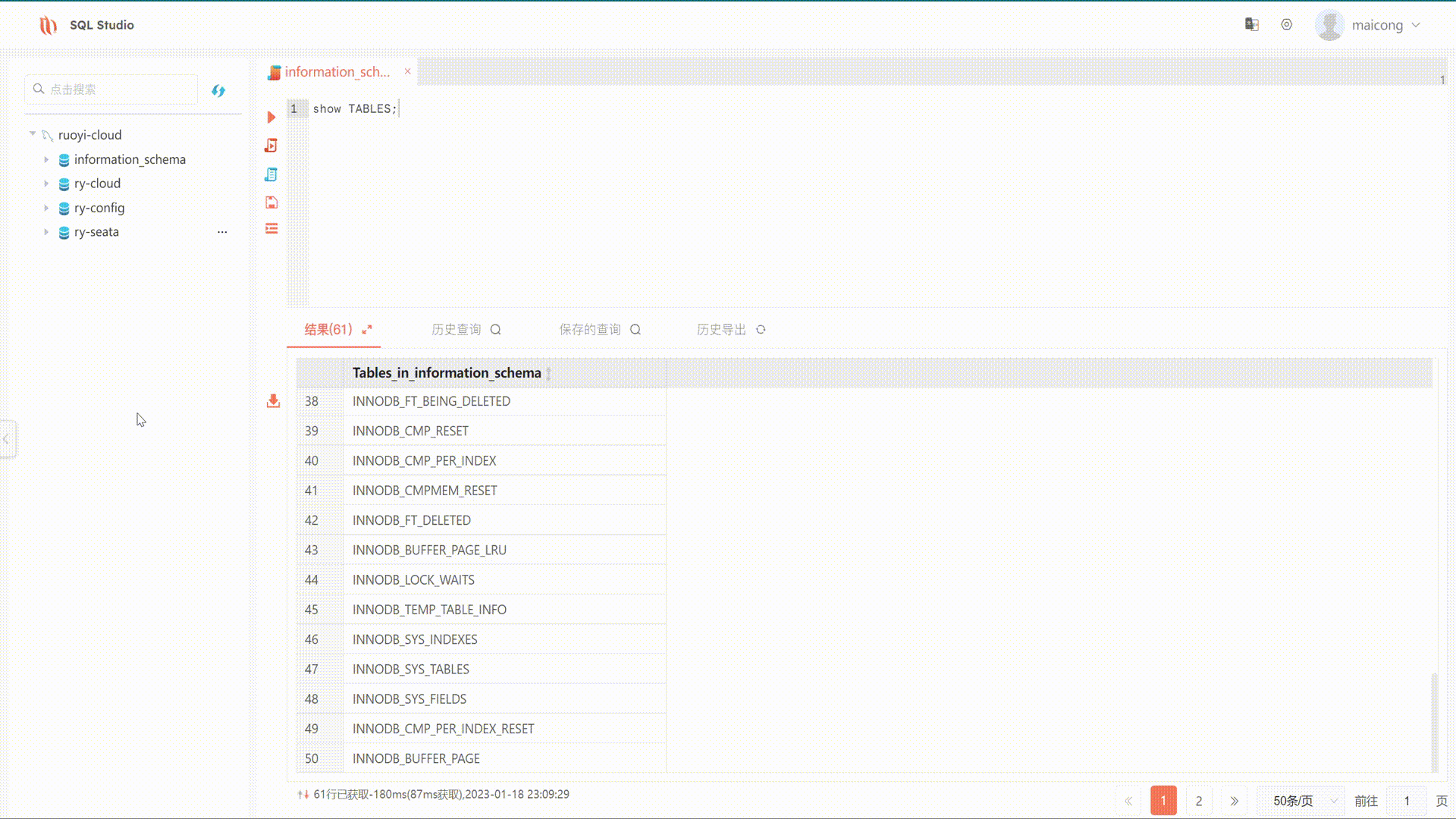Screen dimensions: 1456x819
Task: Save the current query via disk icon
Action: (x=271, y=202)
